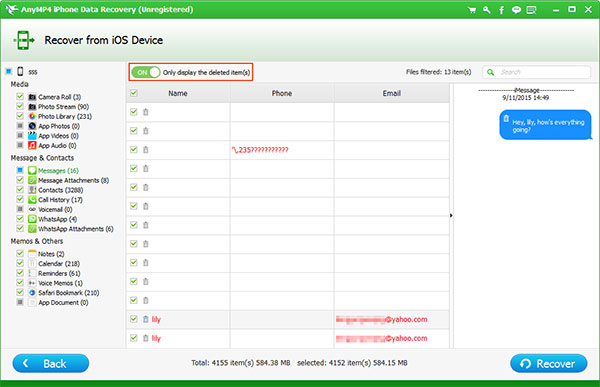Open the Messages (16) category
600x387 pixels.
[58, 171]
